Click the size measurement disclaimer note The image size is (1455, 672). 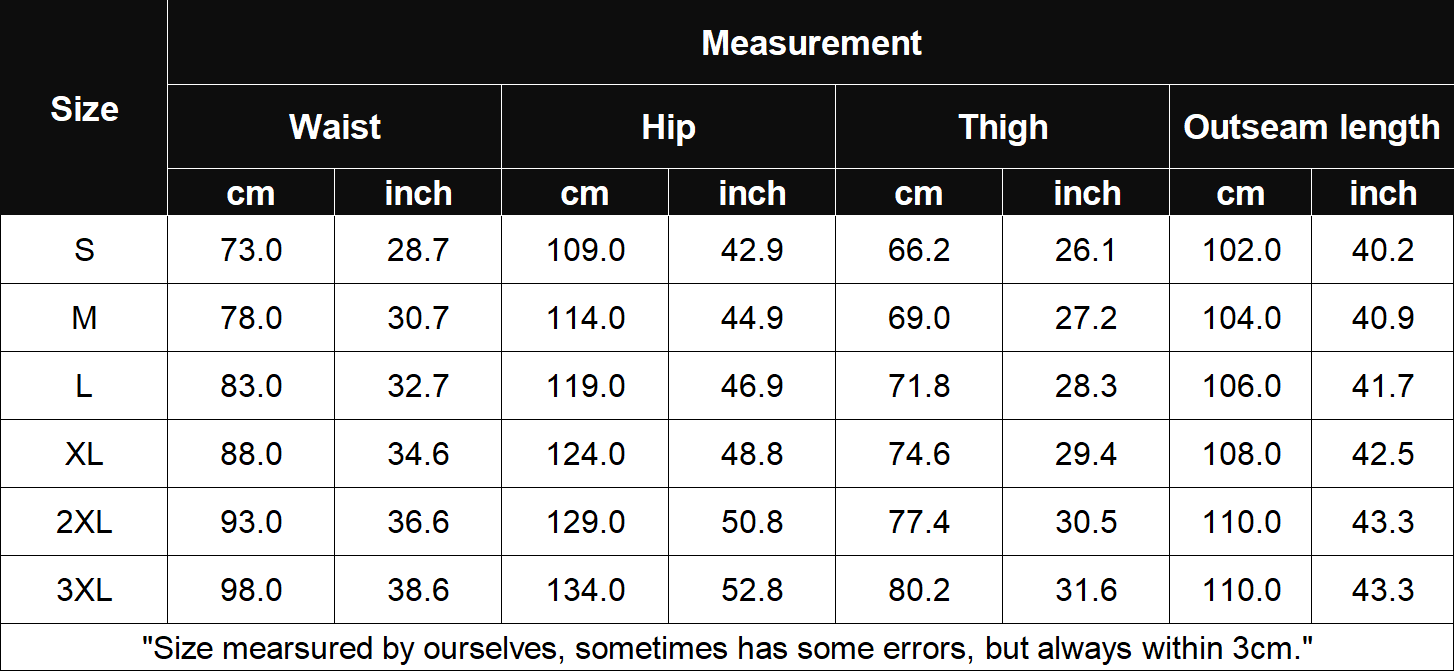[x=727, y=648]
